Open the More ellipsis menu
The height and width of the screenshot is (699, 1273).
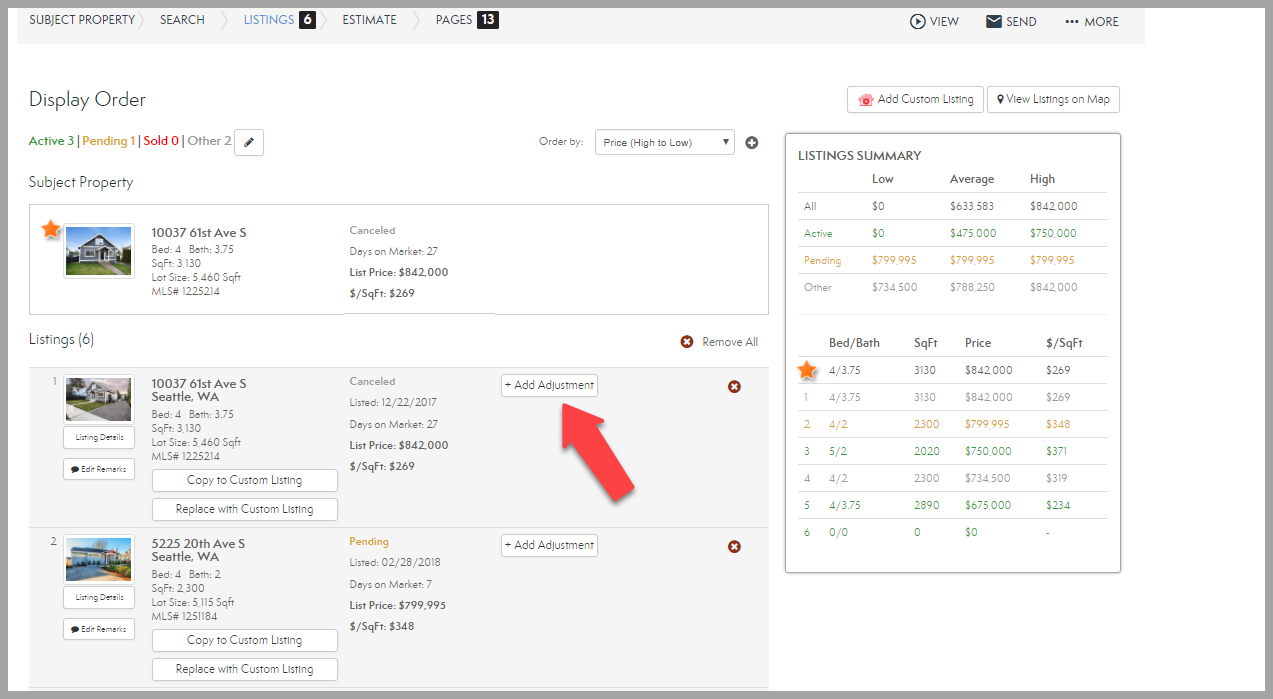(x=1092, y=21)
